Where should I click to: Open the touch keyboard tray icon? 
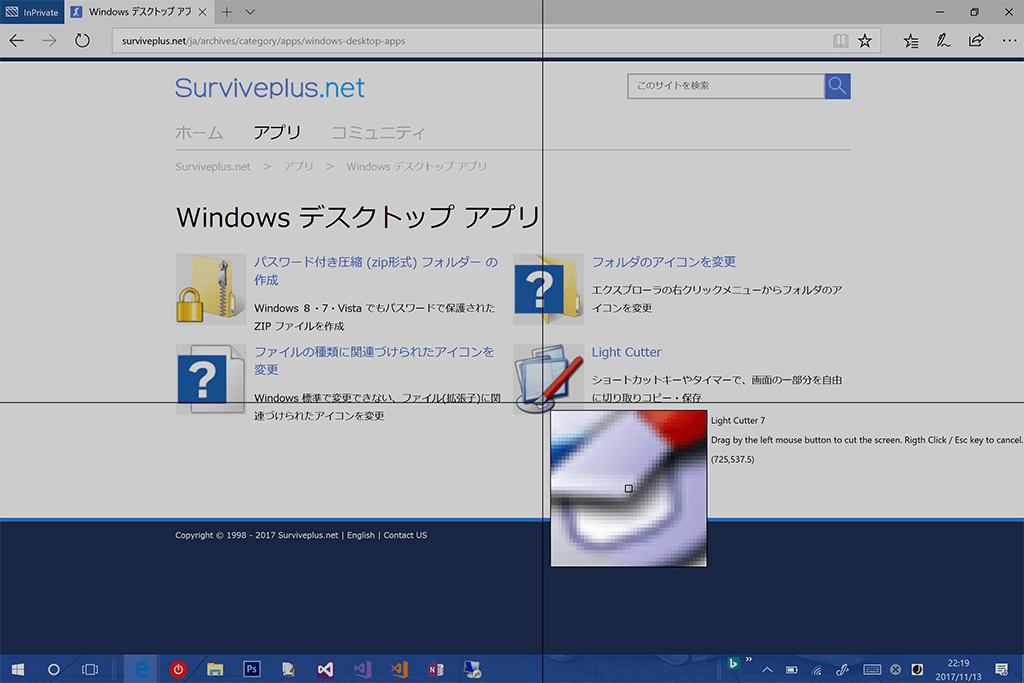872,669
